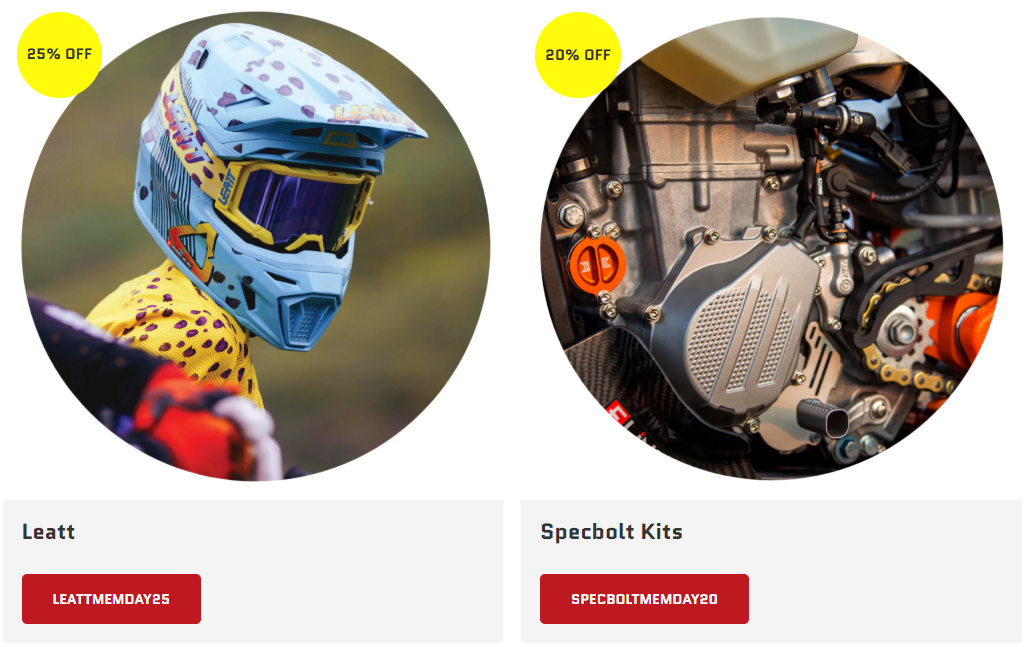Image resolution: width=1024 pixels, height=647 pixels.
Task: Click the helmet's chin vent grille
Action: click(307, 321)
